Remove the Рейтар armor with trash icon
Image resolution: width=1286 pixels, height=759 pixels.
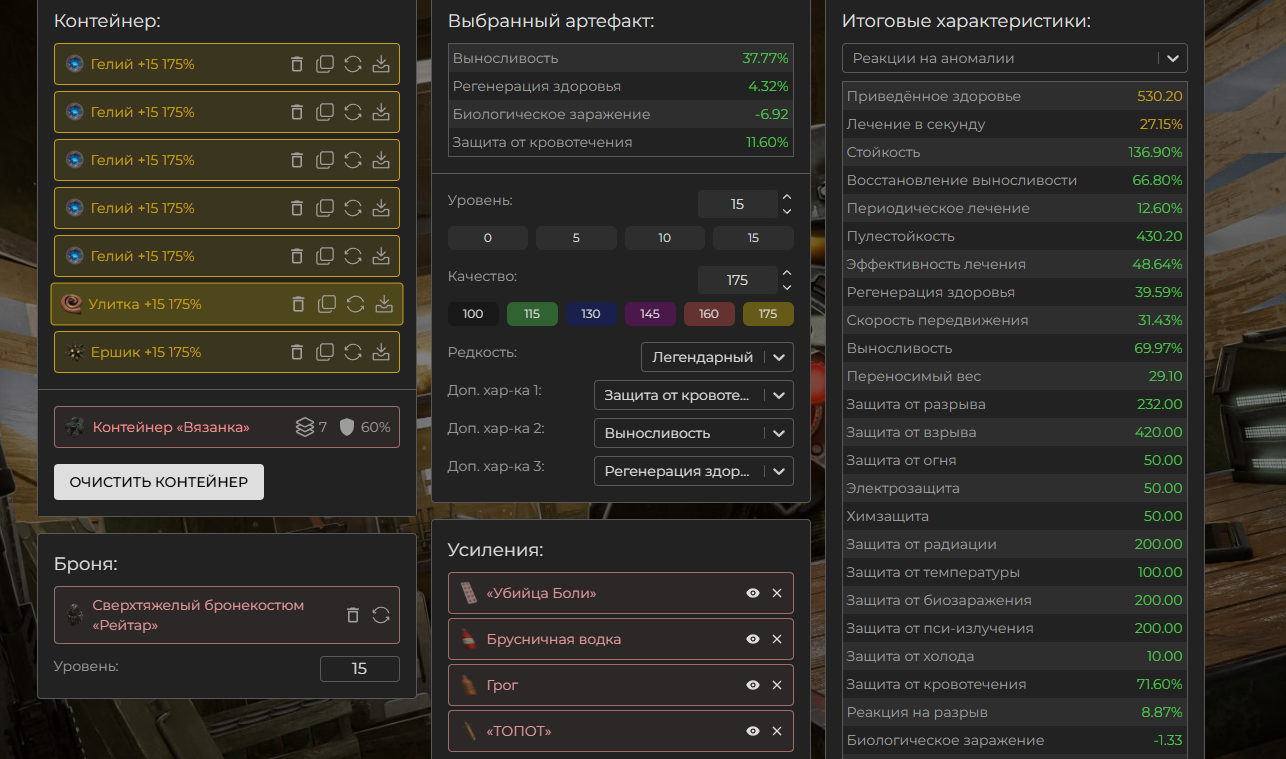point(353,615)
